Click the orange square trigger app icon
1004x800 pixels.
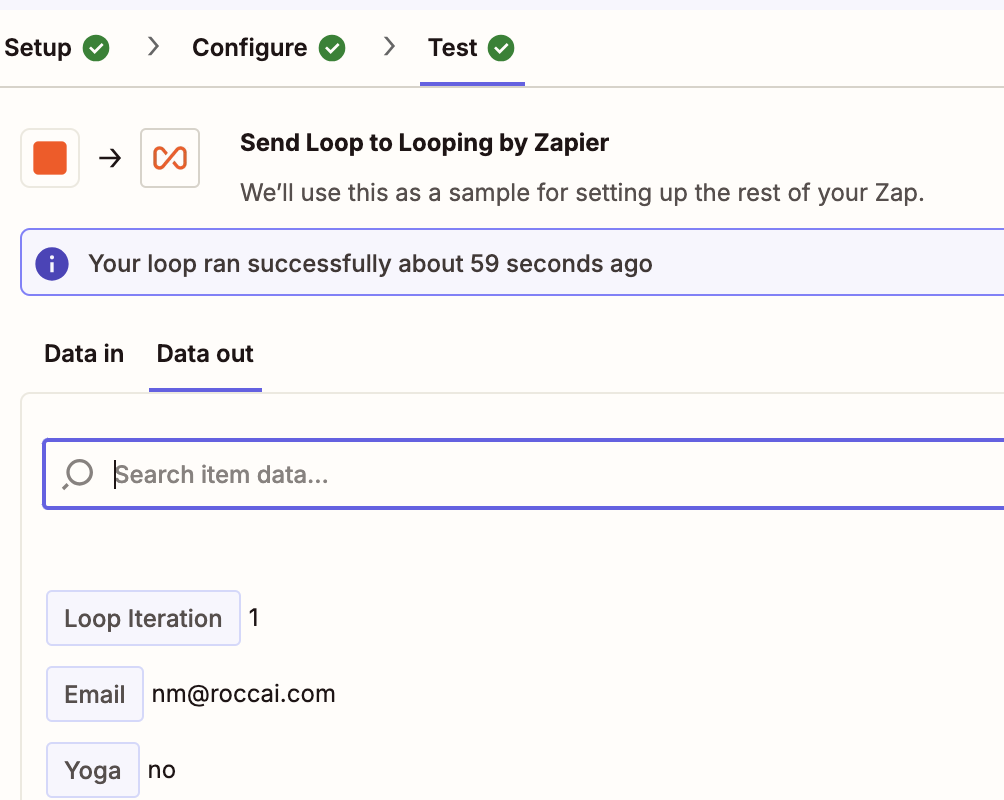click(x=50, y=158)
